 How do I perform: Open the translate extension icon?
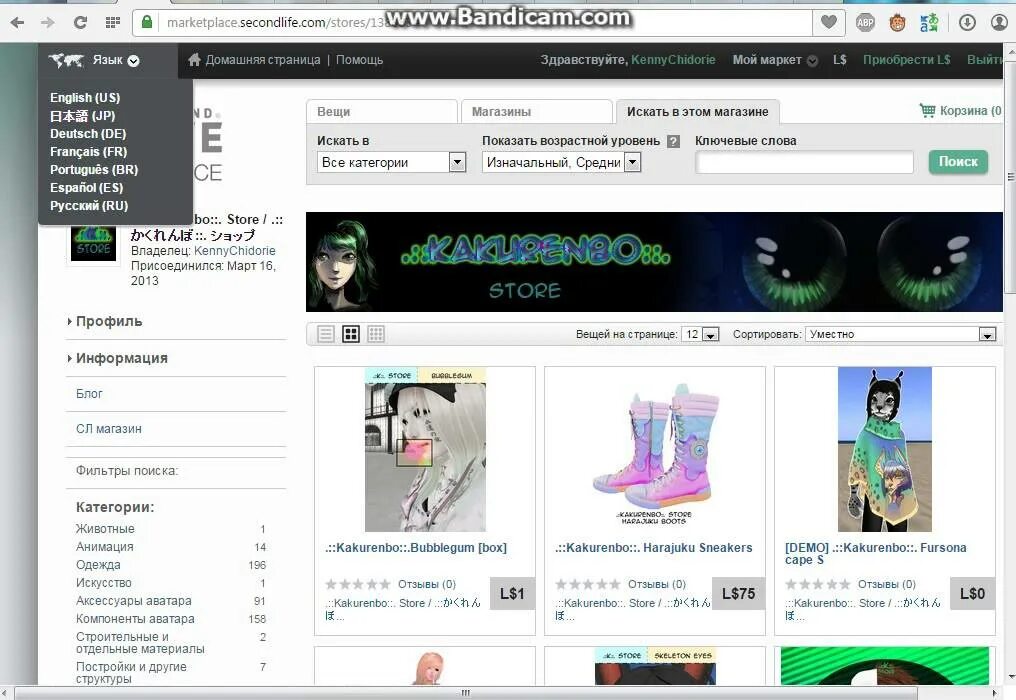(929, 23)
